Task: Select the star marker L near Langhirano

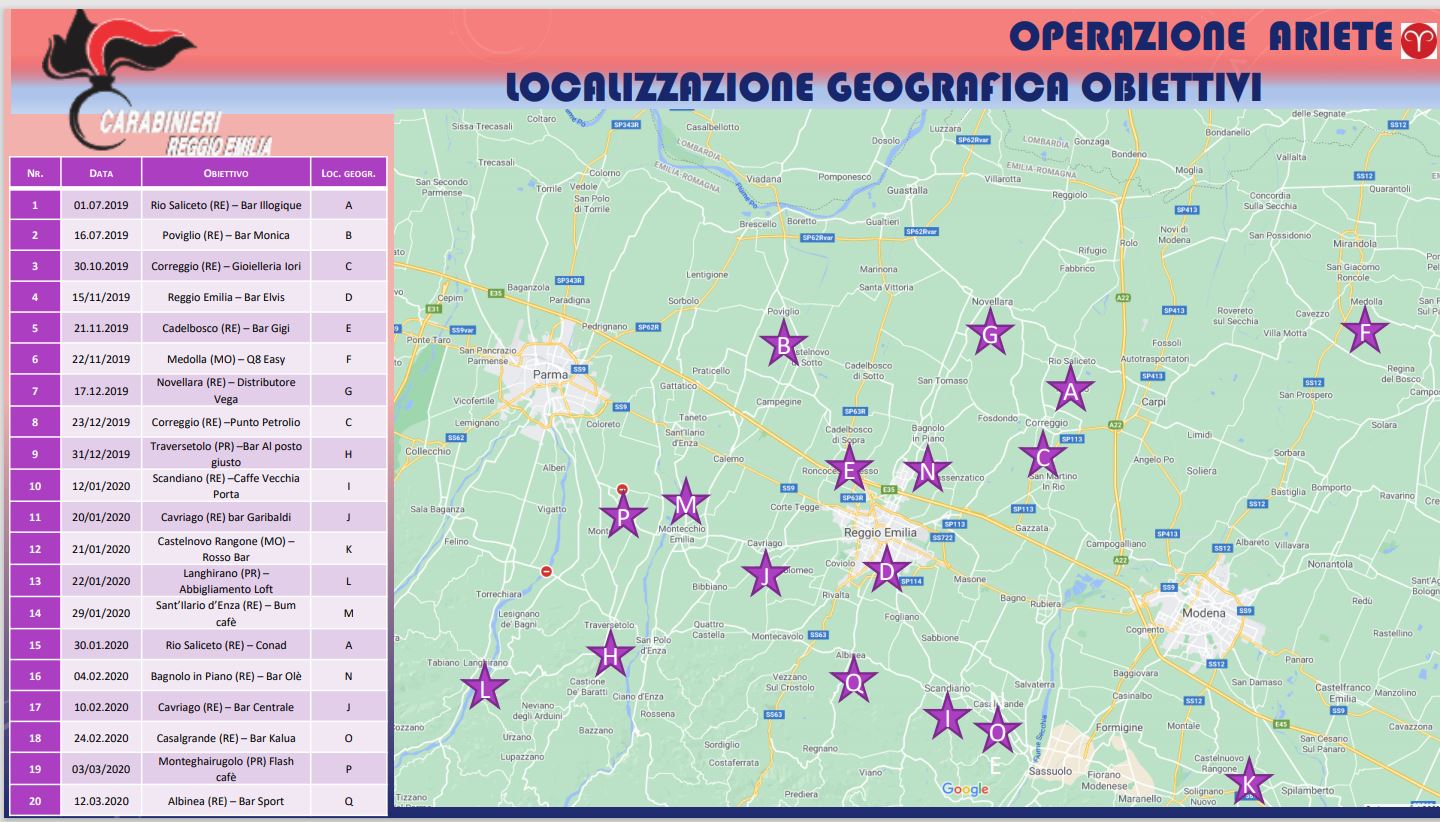Action: 484,687
